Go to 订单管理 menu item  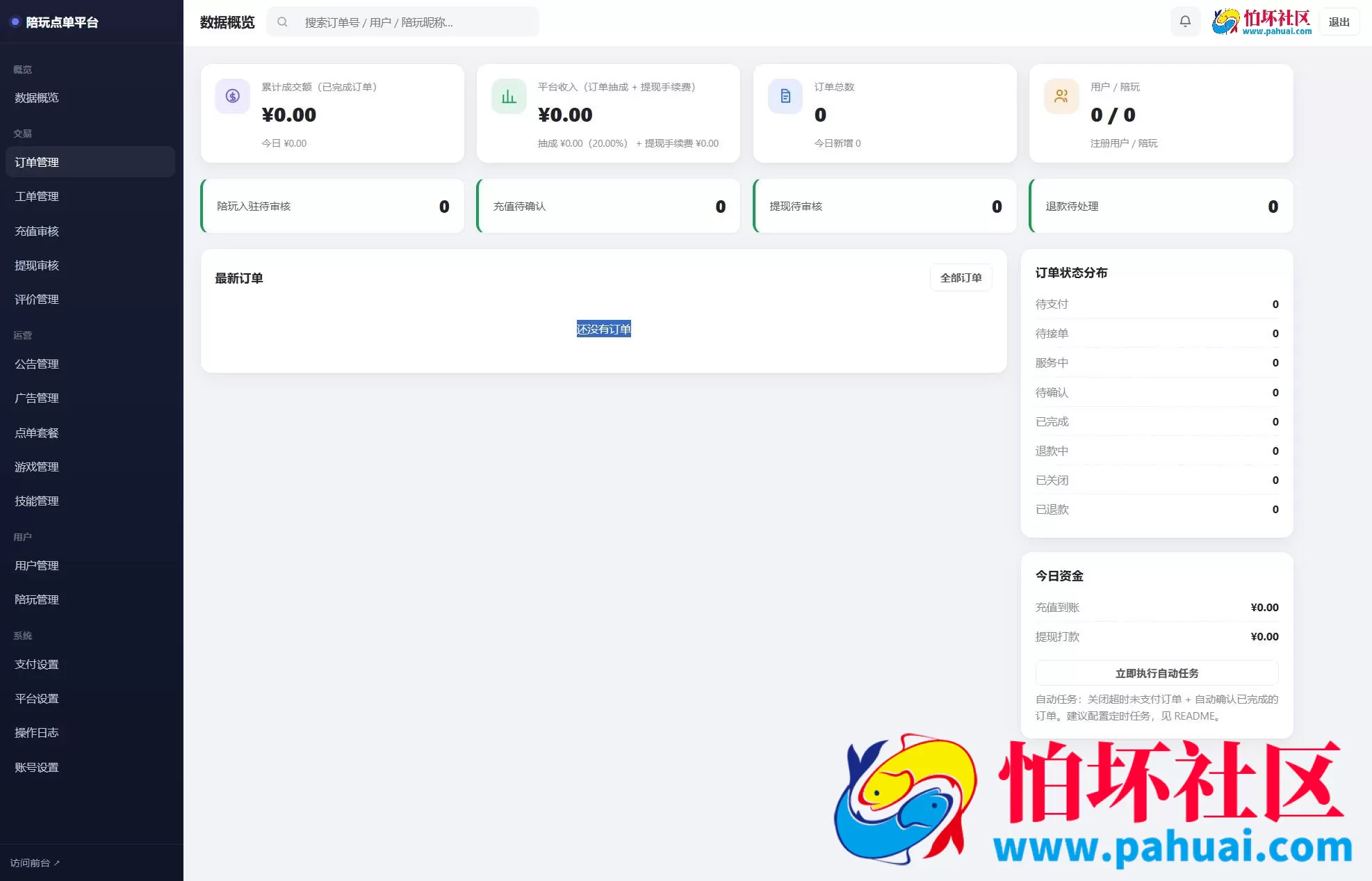point(90,162)
